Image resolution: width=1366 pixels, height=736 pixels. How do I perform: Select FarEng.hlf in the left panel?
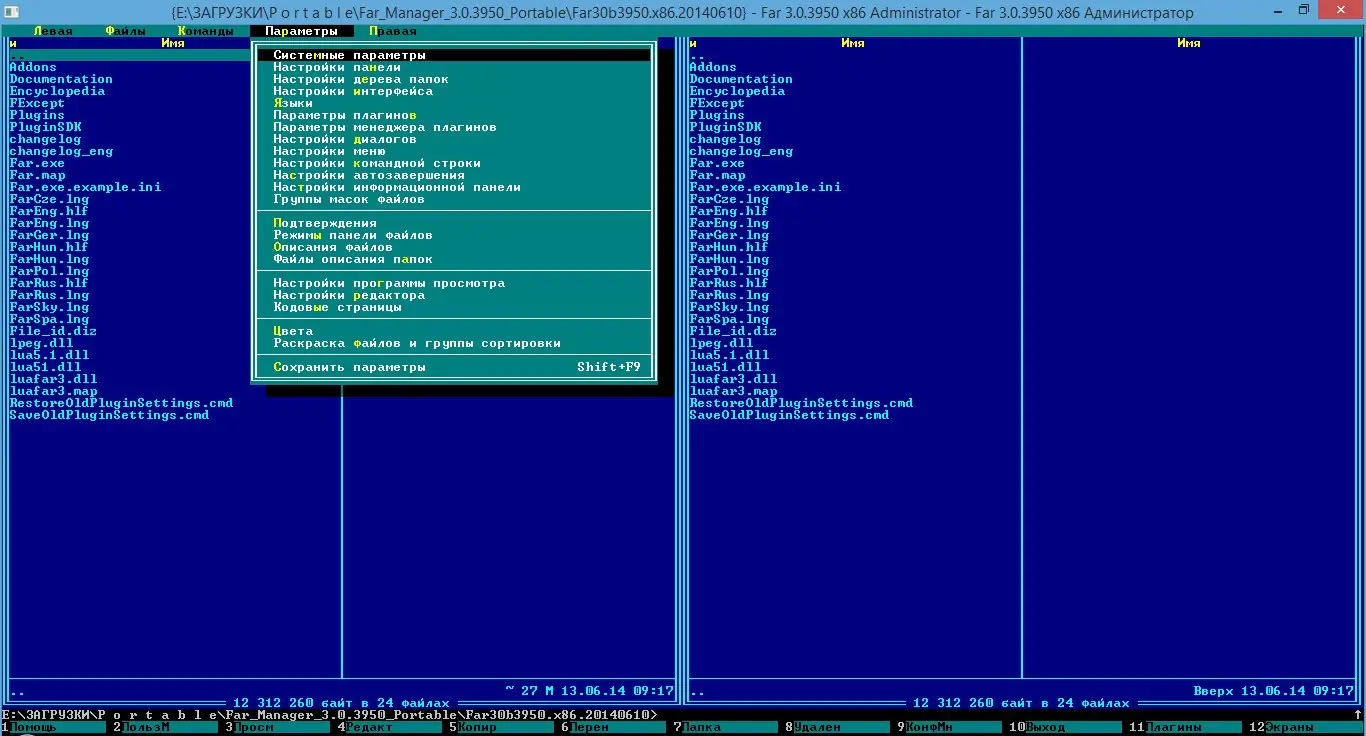(x=49, y=211)
